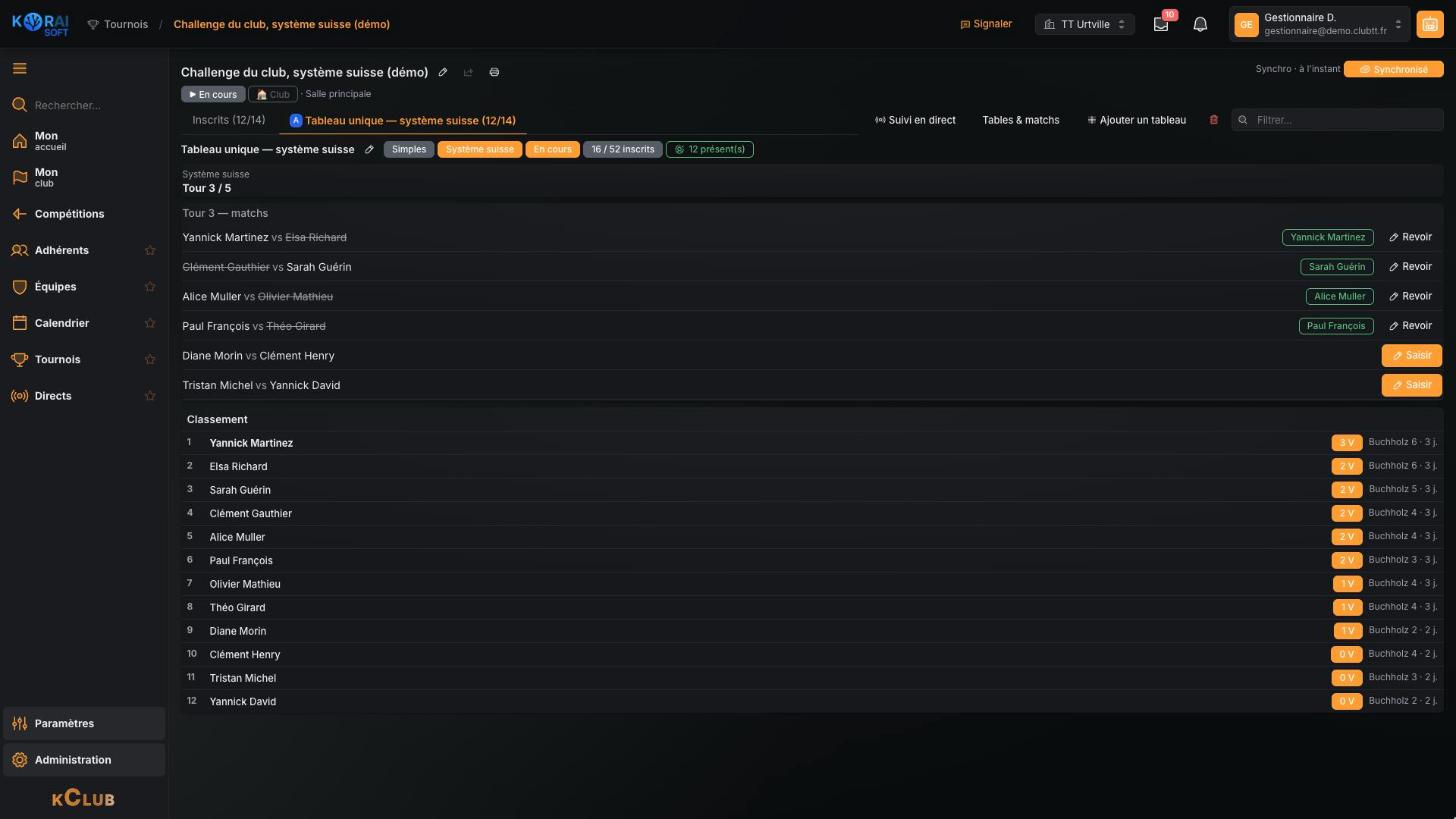
Task: Go to Tournois breadcrumb link
Action: [x=117, y=24]
